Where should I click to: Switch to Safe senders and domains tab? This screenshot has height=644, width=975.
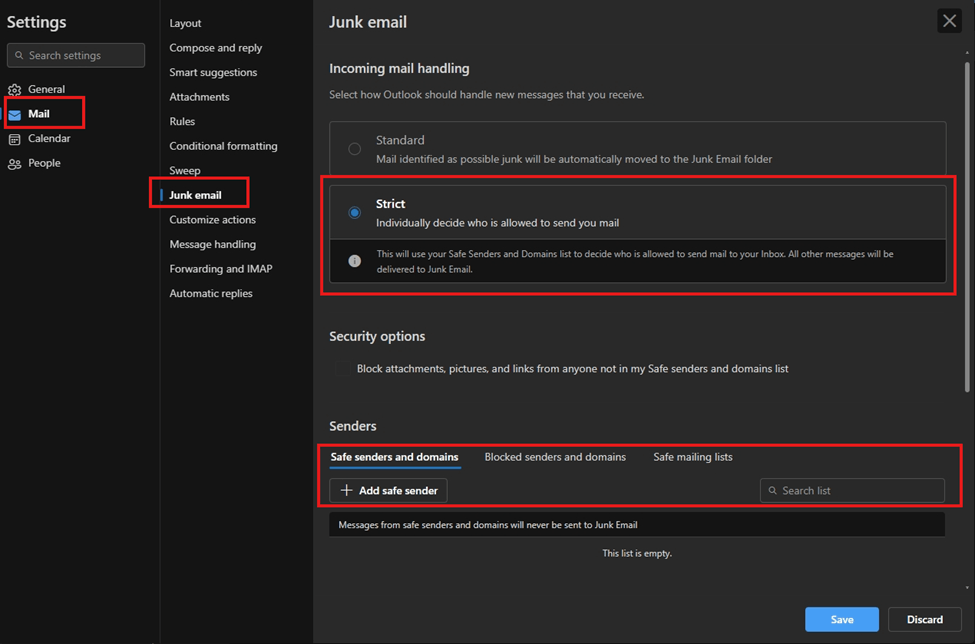pos(394,457)
